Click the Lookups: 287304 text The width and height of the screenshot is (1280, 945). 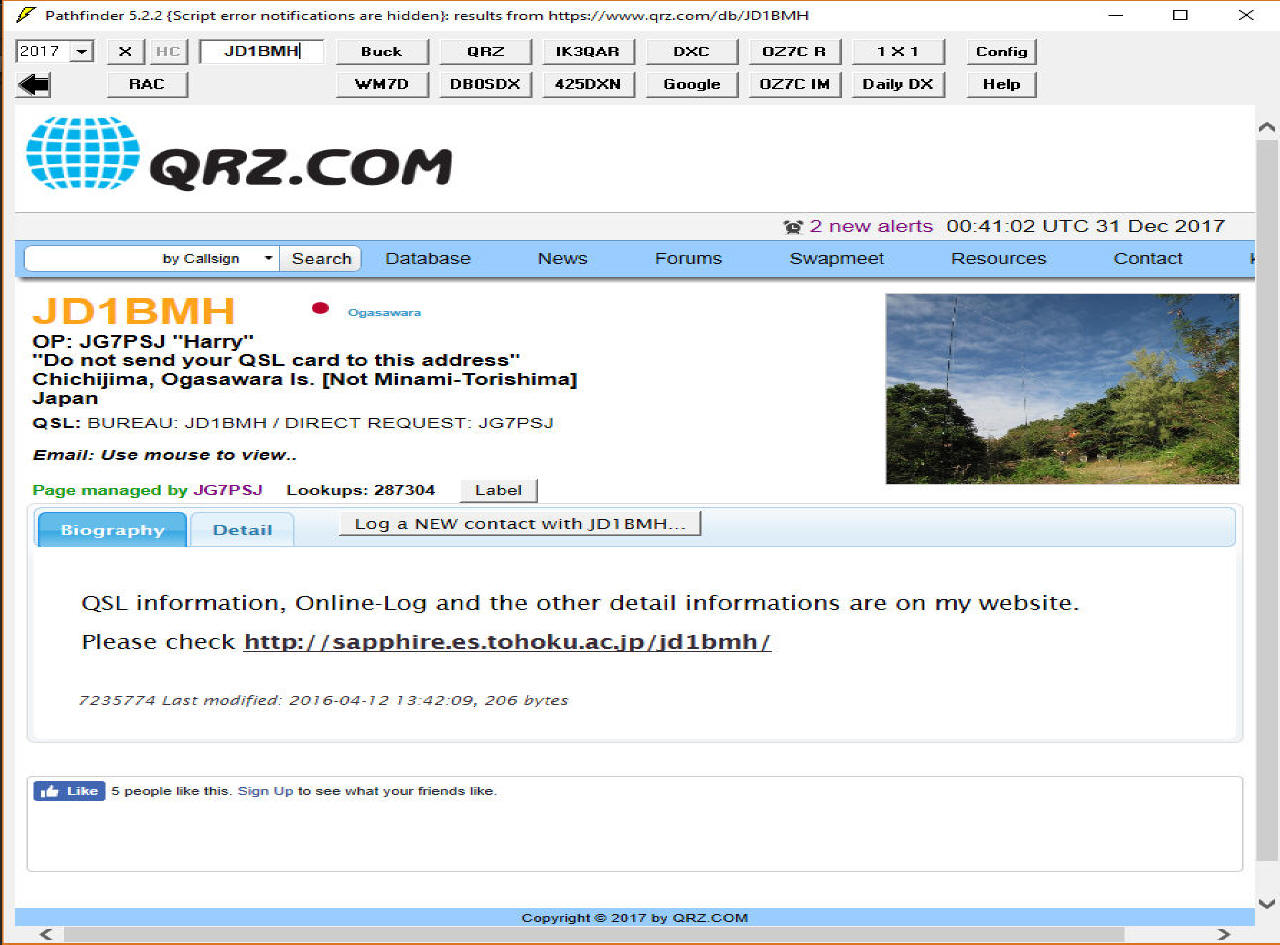tap(361, 490)
